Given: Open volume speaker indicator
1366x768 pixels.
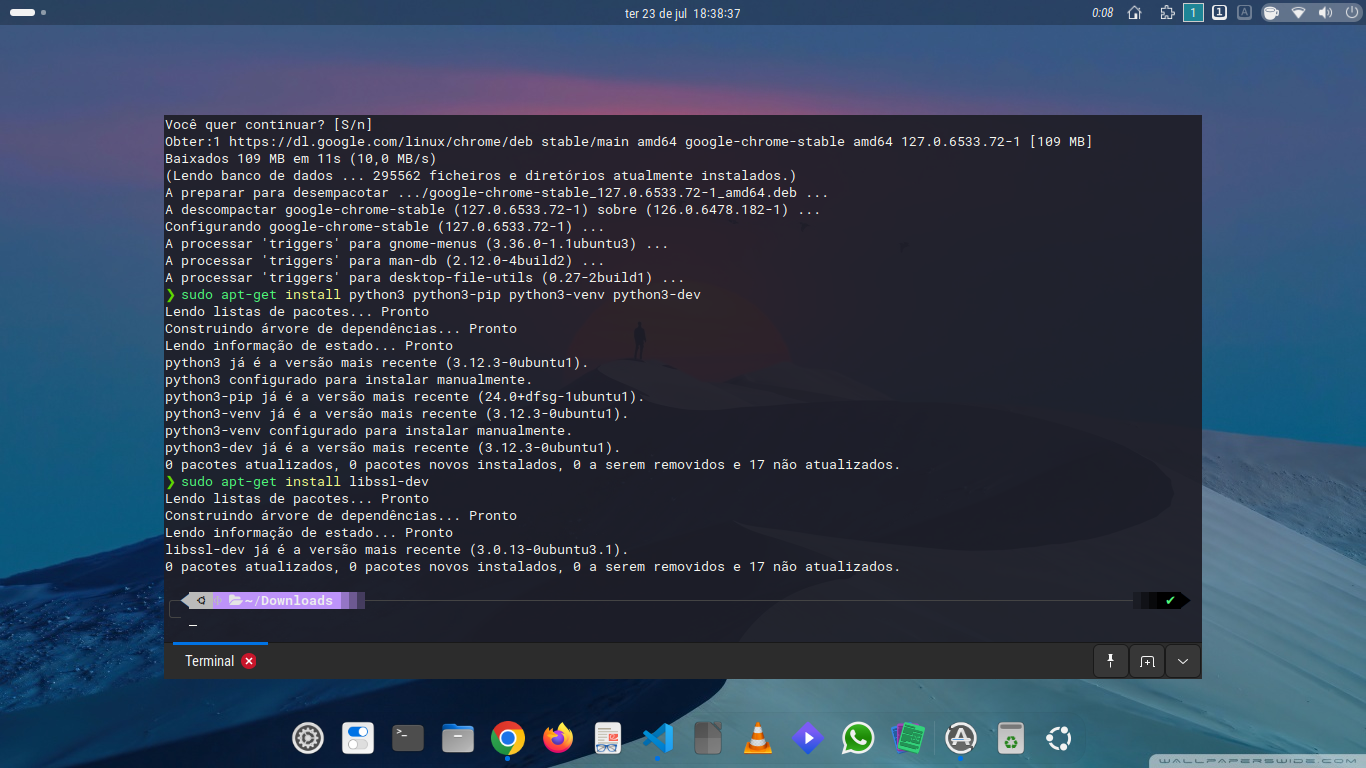Looking at the screenshot, I should point(1325,13).
